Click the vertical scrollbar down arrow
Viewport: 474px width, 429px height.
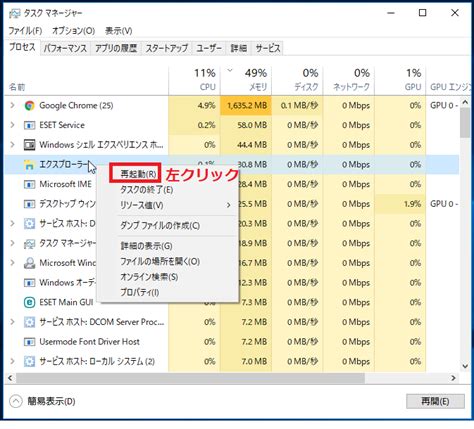(x=465, y=366)
